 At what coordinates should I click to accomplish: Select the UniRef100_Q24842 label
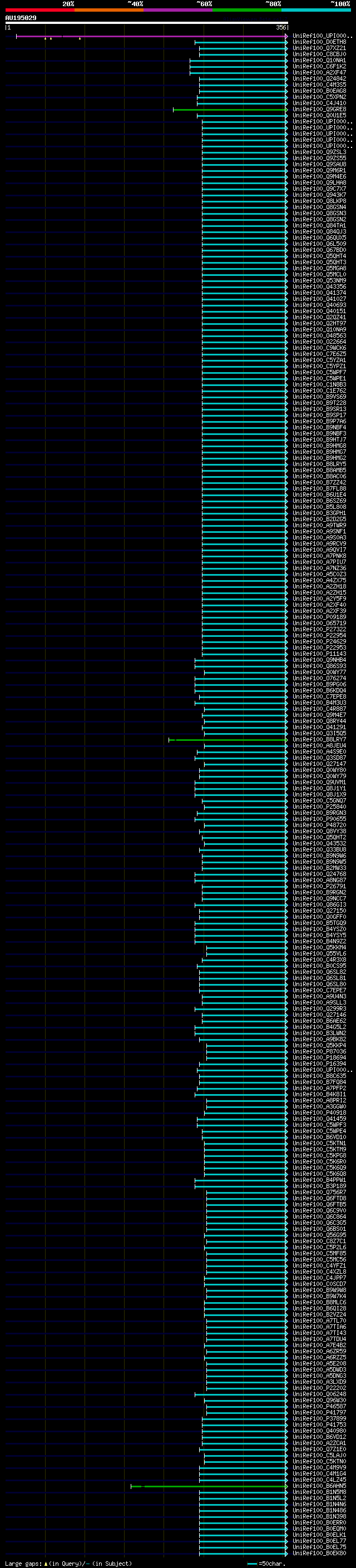tap(319, 78)
